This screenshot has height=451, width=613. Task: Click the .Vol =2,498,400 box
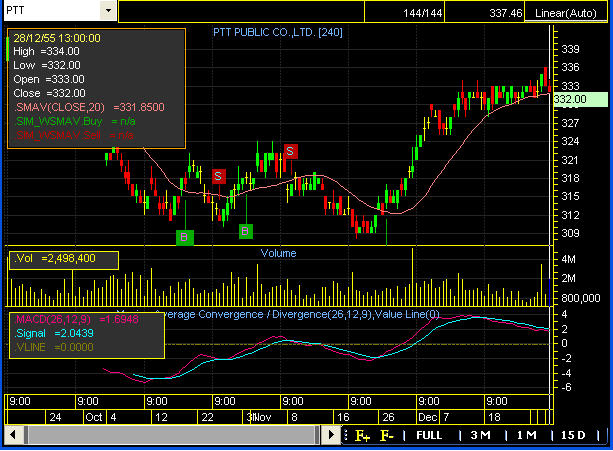pyautogui.click(x=64, y=260)
